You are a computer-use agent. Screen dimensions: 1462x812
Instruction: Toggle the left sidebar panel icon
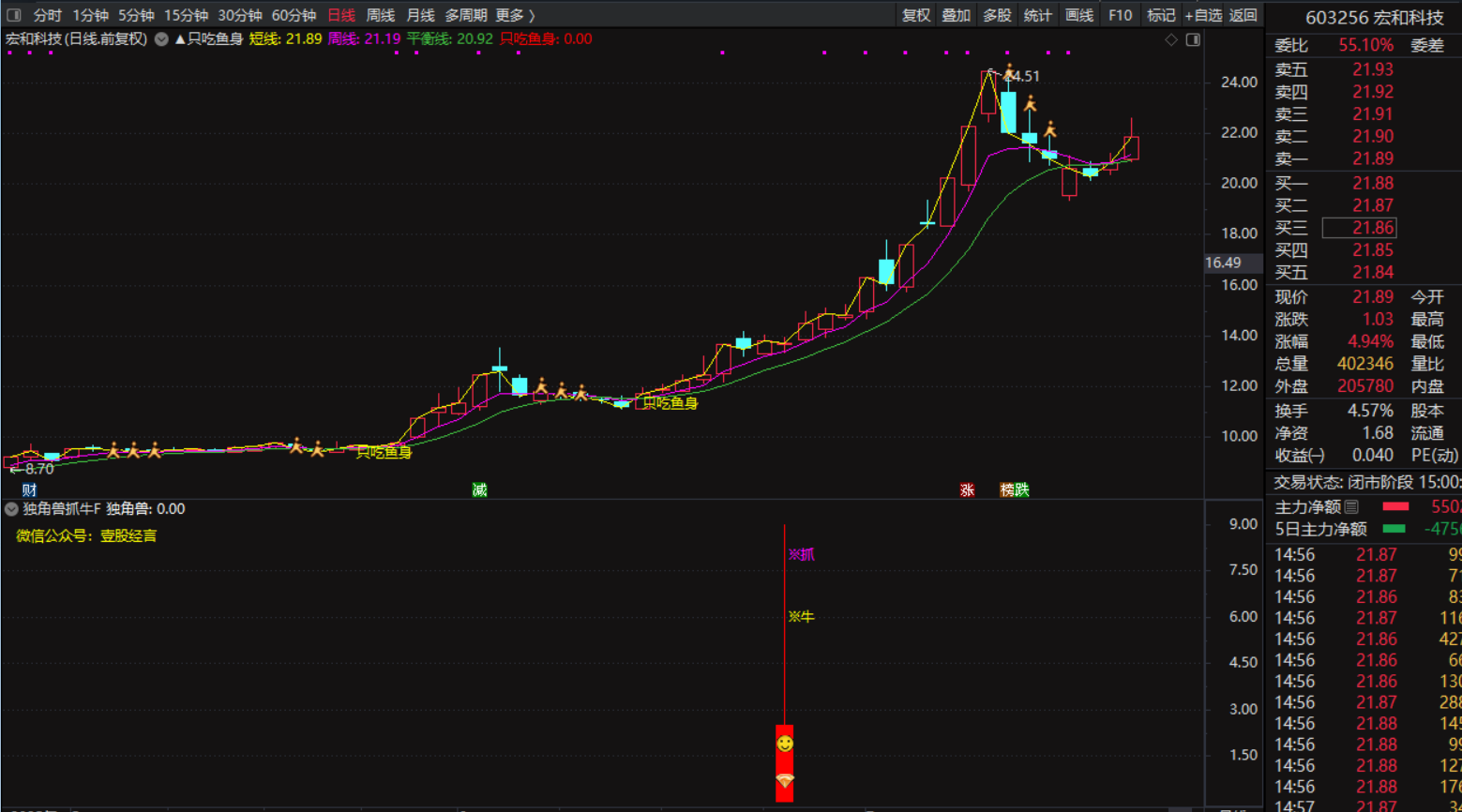13,15
